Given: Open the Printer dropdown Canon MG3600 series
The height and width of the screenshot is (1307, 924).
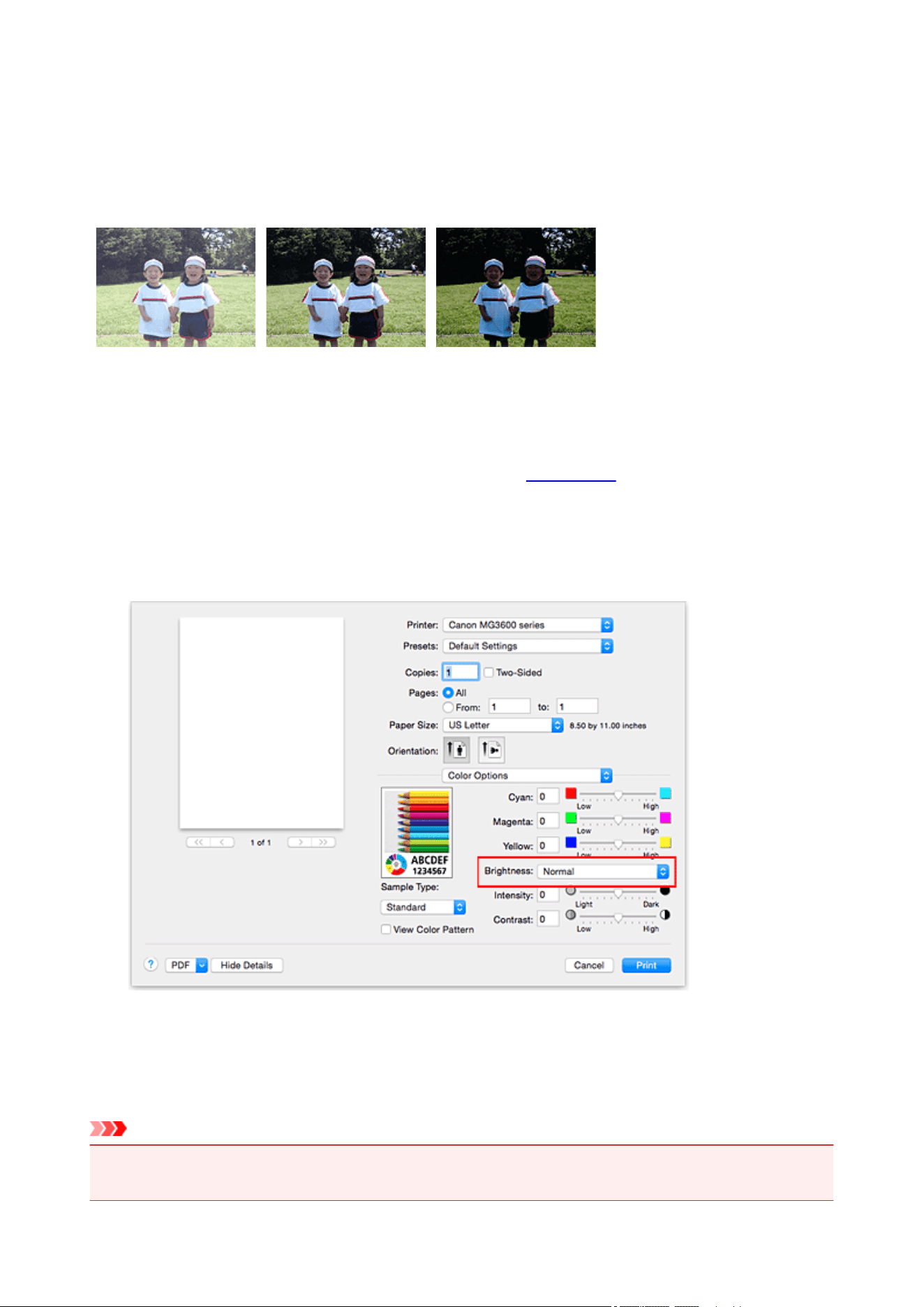Looking at the screenshot, I should 528,625.
